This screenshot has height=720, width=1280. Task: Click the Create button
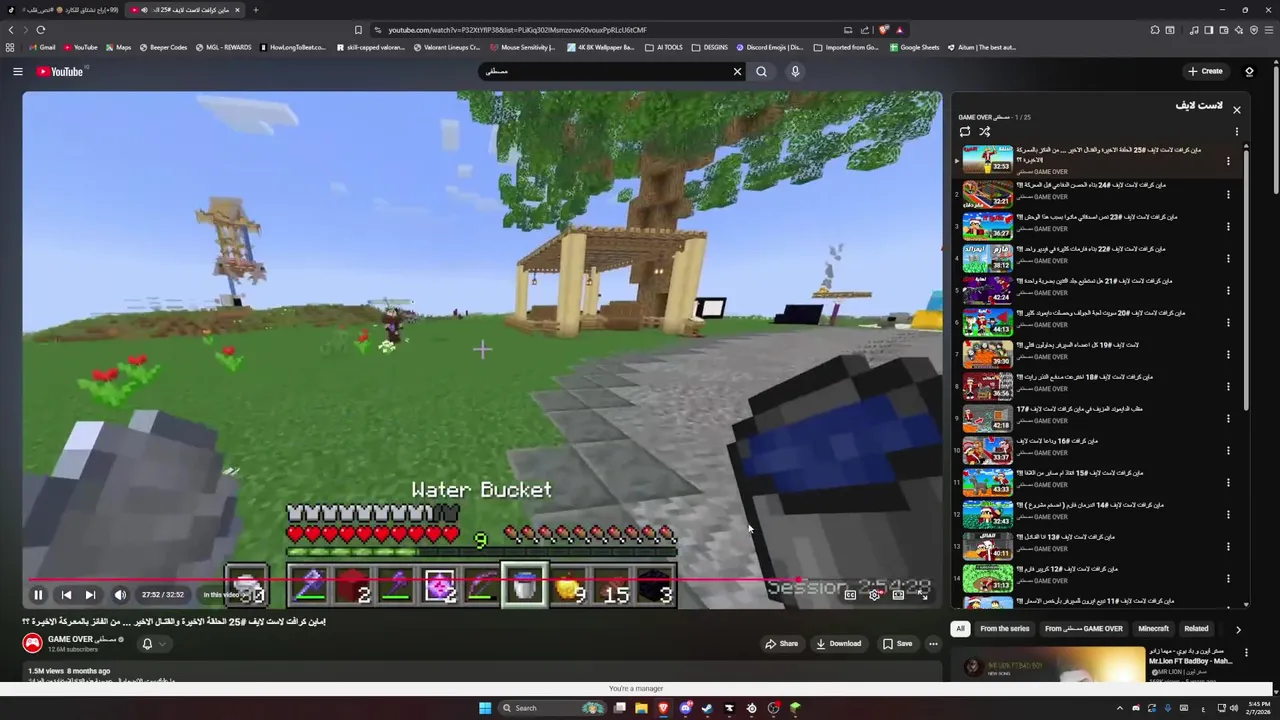coord(1205,71)
